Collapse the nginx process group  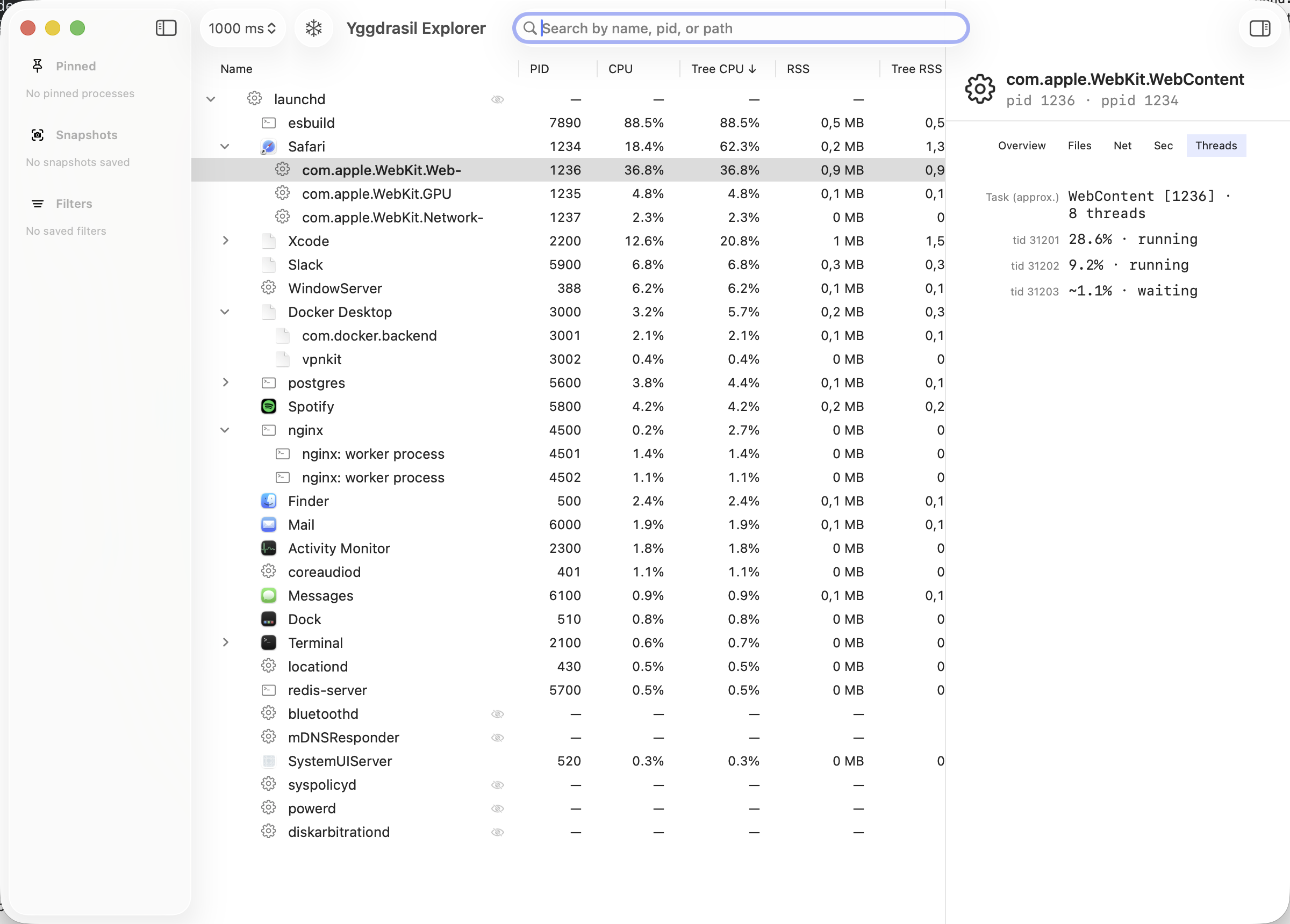click(x=225, y=430)
